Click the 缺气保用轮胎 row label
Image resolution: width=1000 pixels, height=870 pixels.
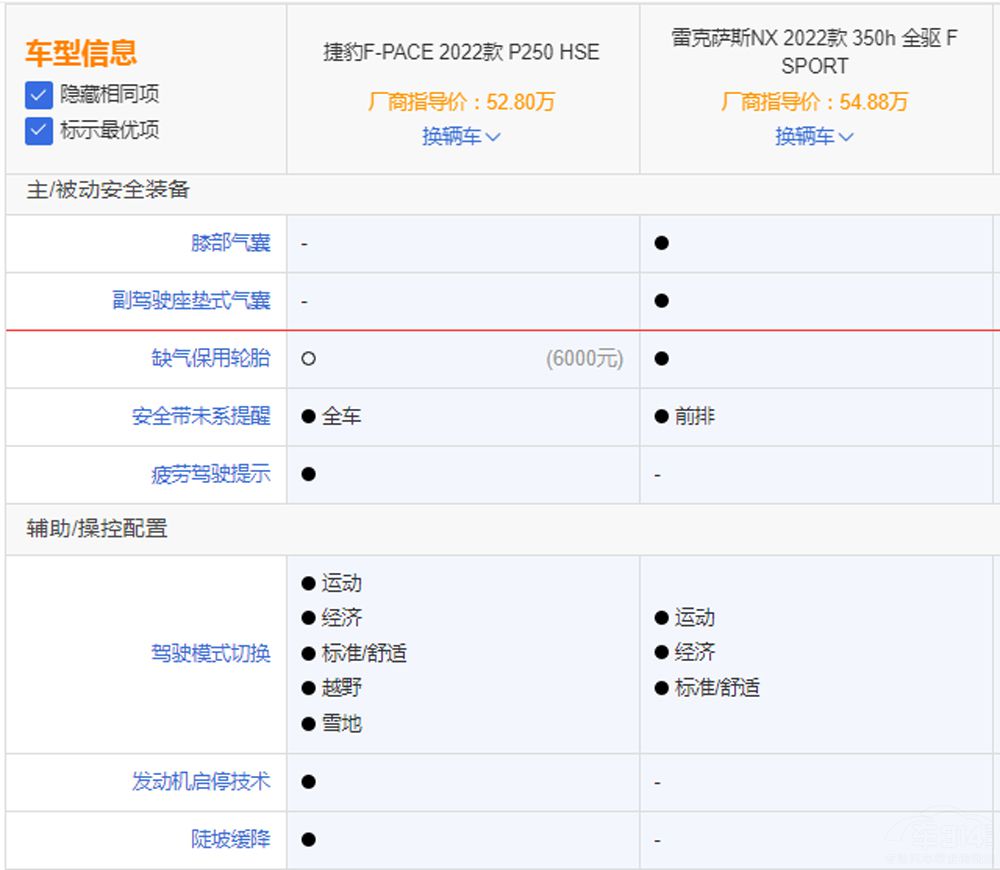(210, 359)
